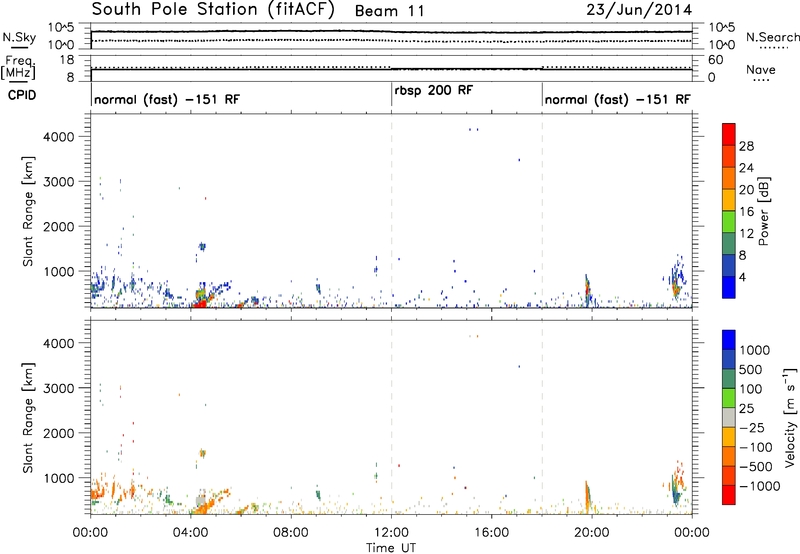
Task: Click the 'normal (fast) -151 RF' label after 18:00
Action: 617,99
